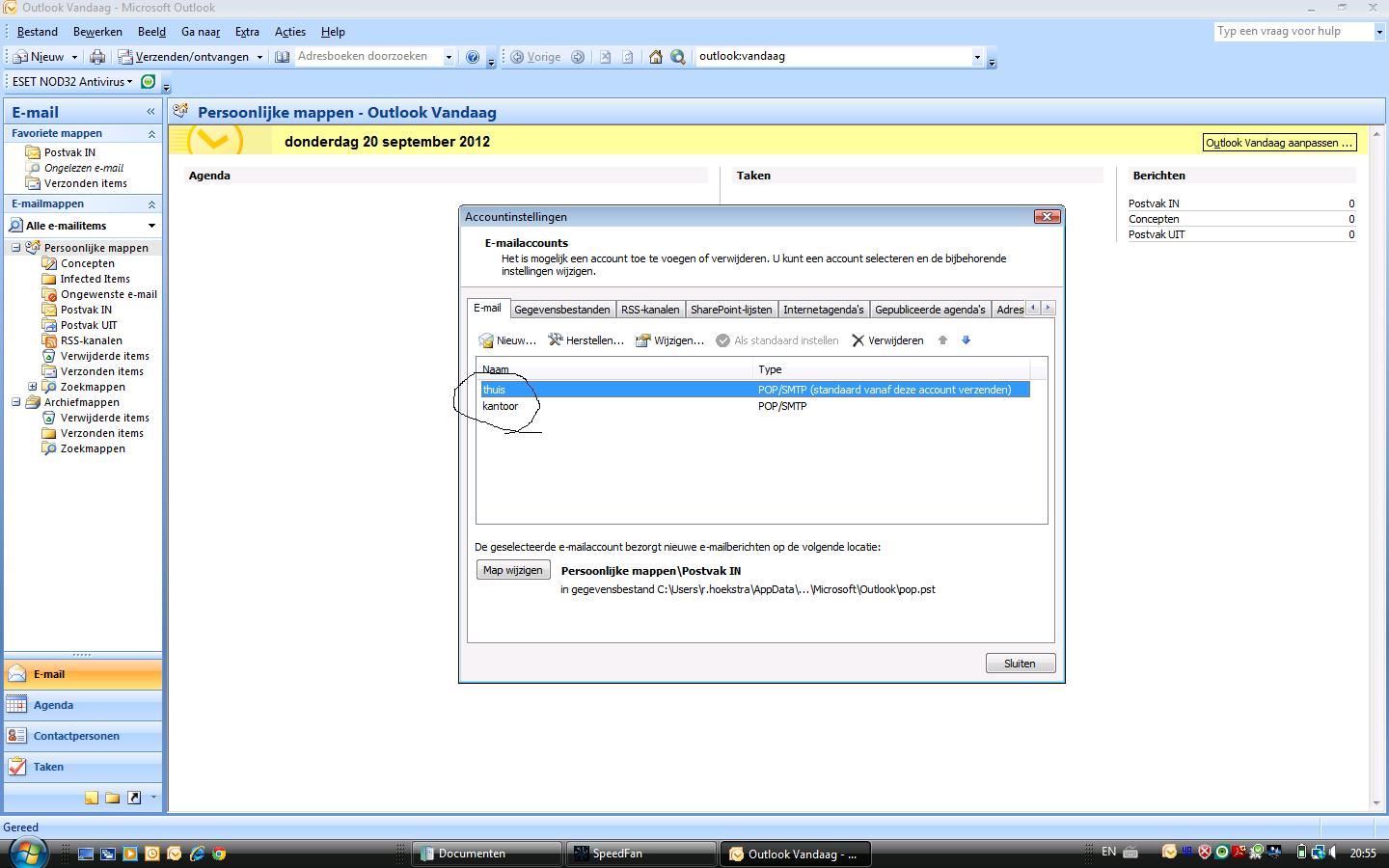Go to the home icon in web toolbar
The height and width of the screenshot is (868, 1389).
(x=656, y=57)
